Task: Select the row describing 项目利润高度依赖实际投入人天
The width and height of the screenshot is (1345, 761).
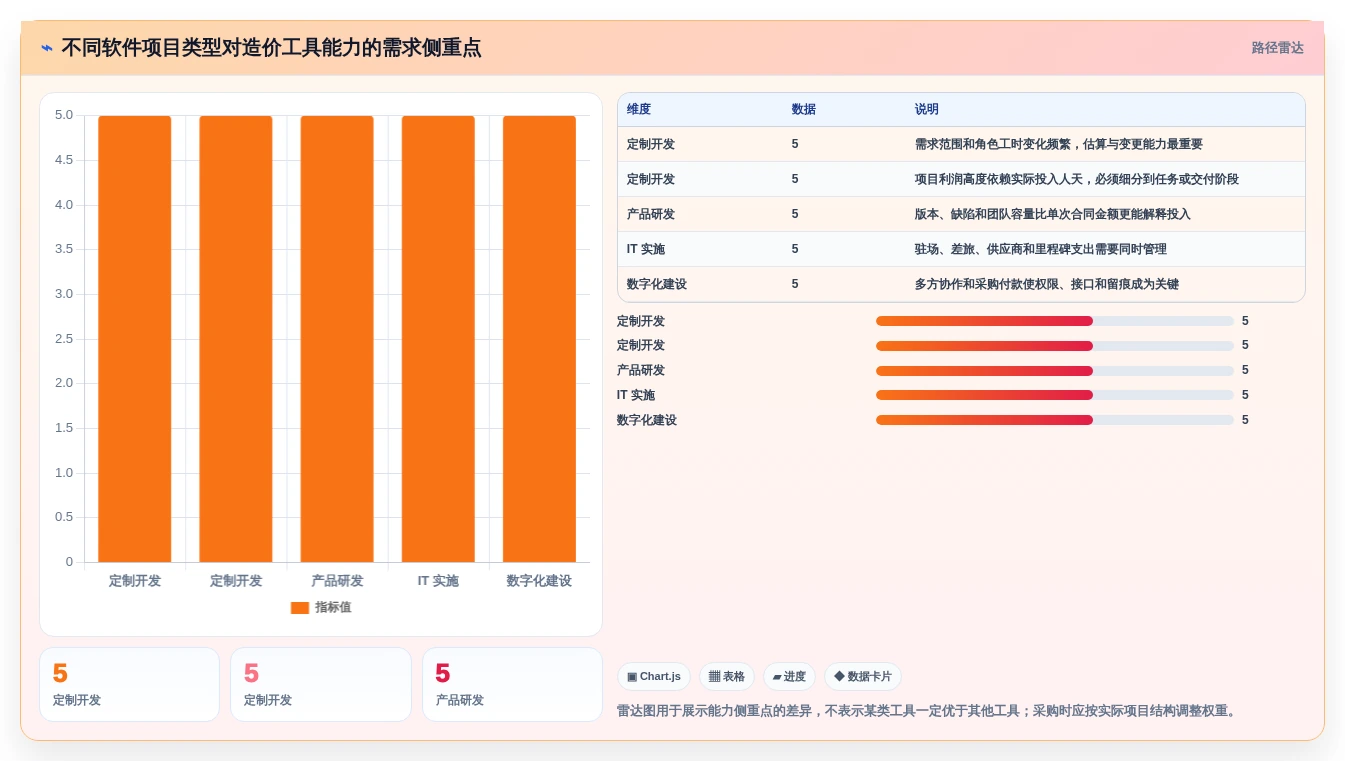Action: 961,179
